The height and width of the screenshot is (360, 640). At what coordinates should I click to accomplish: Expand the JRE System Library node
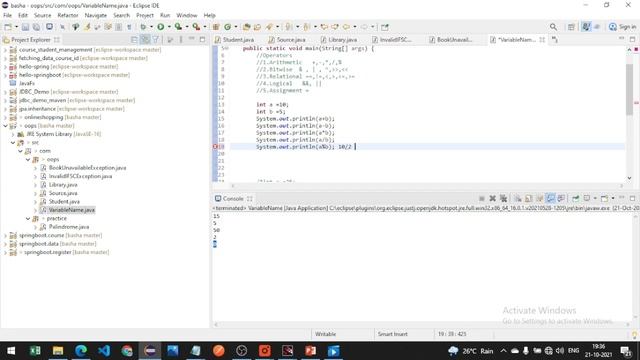(x=13, y=134)
